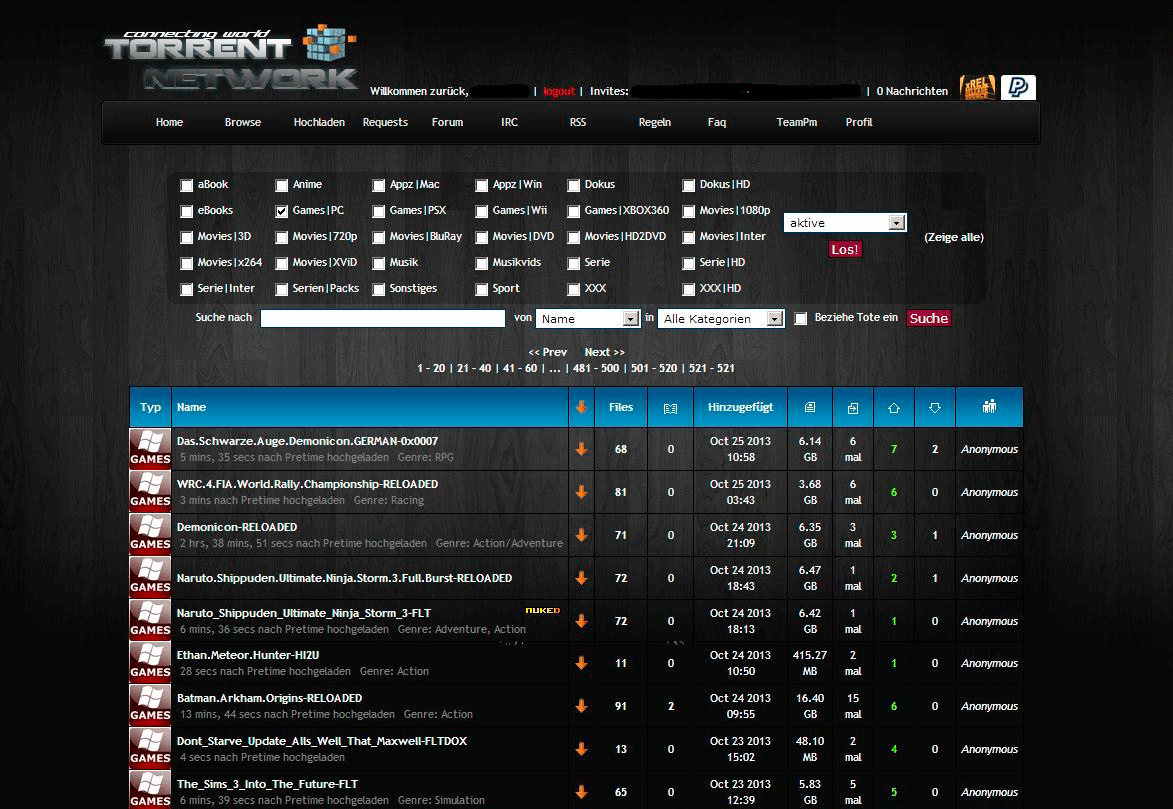Screen dimensions: 1173x809
Task: Open Batman.Arkham.Origins-RELOADED torrent details
Action: coord(269,698)
